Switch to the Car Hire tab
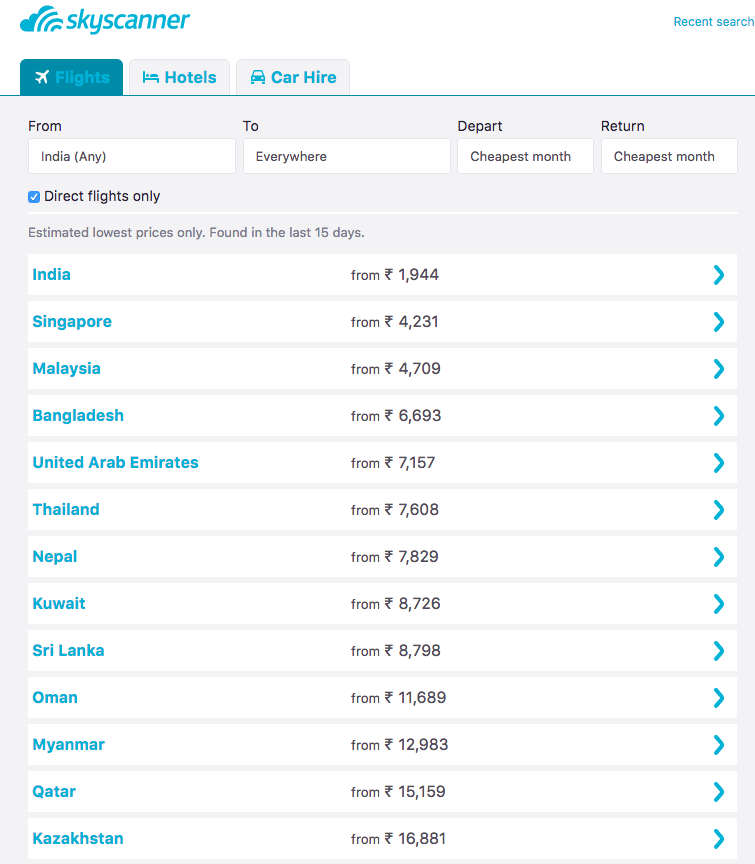Screen dimensions: 755x864 click(293, 77)
